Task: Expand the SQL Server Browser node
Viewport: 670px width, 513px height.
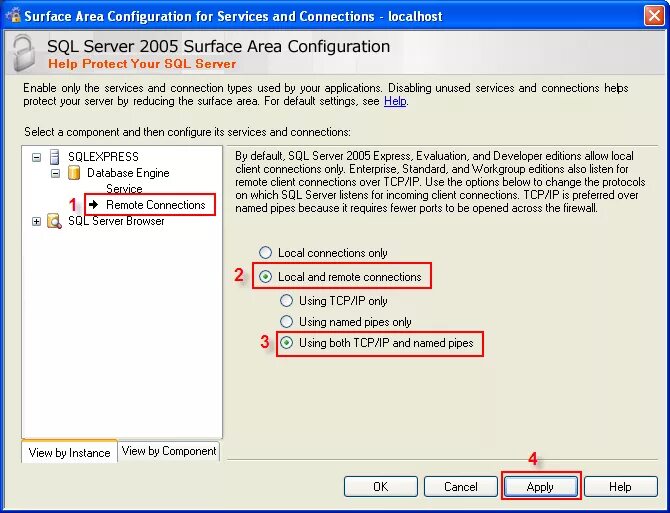Action: (37, 222)
